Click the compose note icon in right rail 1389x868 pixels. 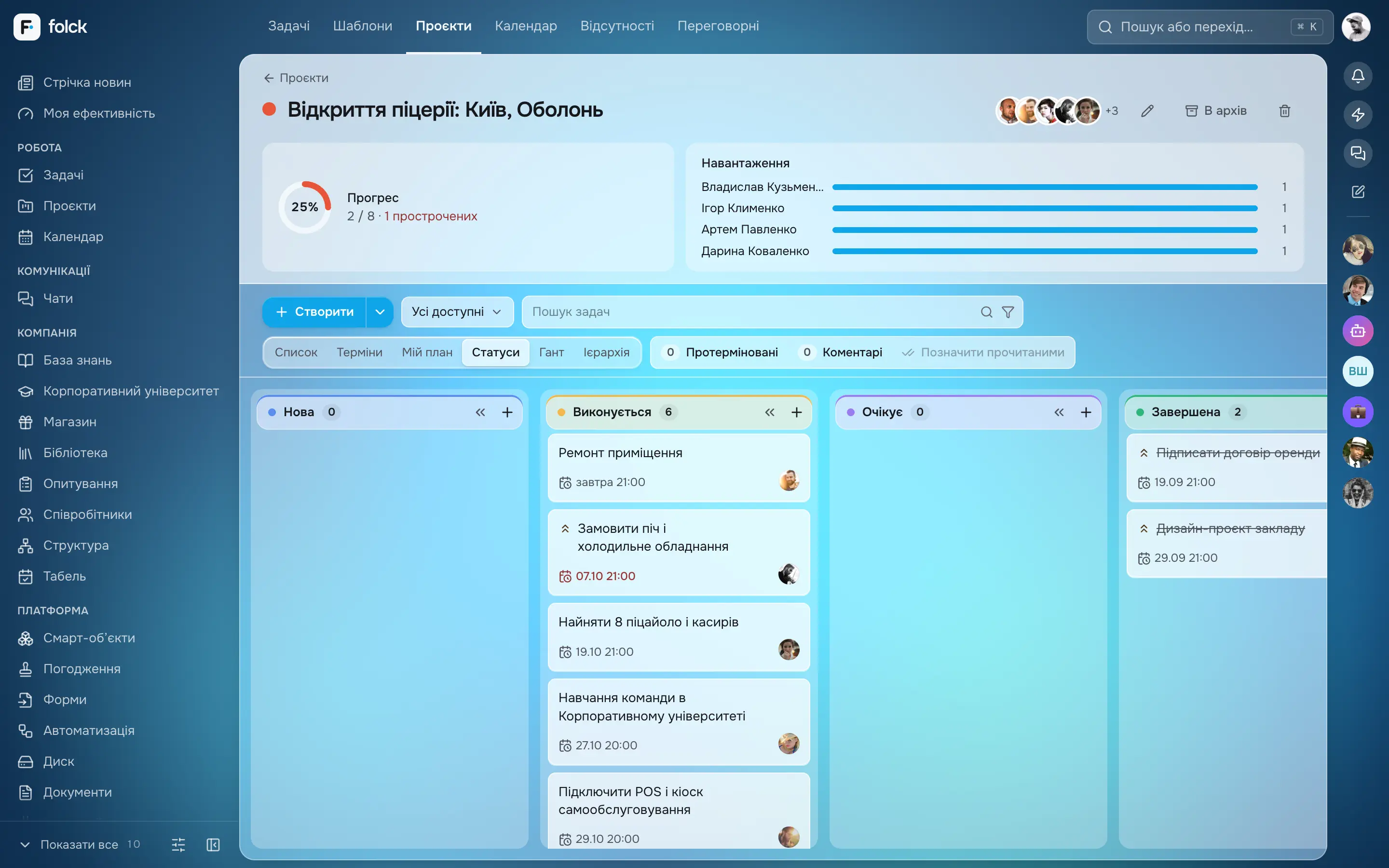[x=1358, y=191]
